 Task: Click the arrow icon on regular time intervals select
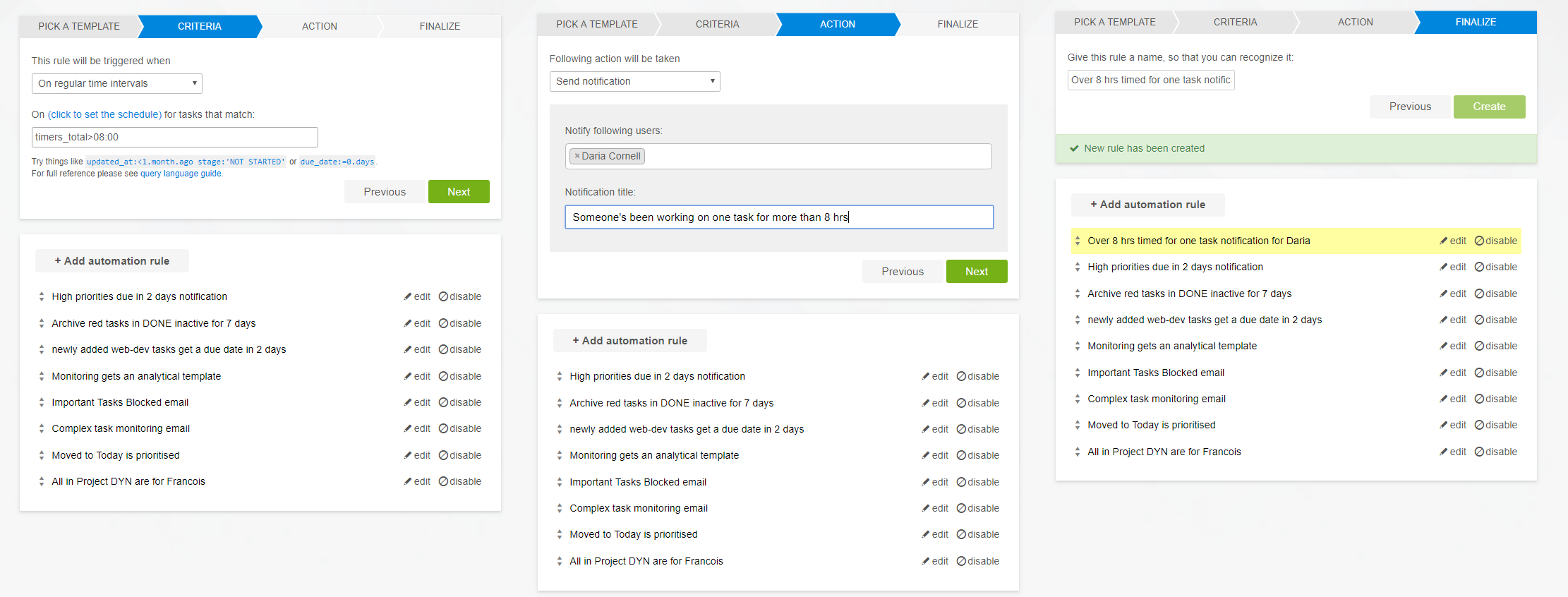pyautogui.click(x=194, y=83)
